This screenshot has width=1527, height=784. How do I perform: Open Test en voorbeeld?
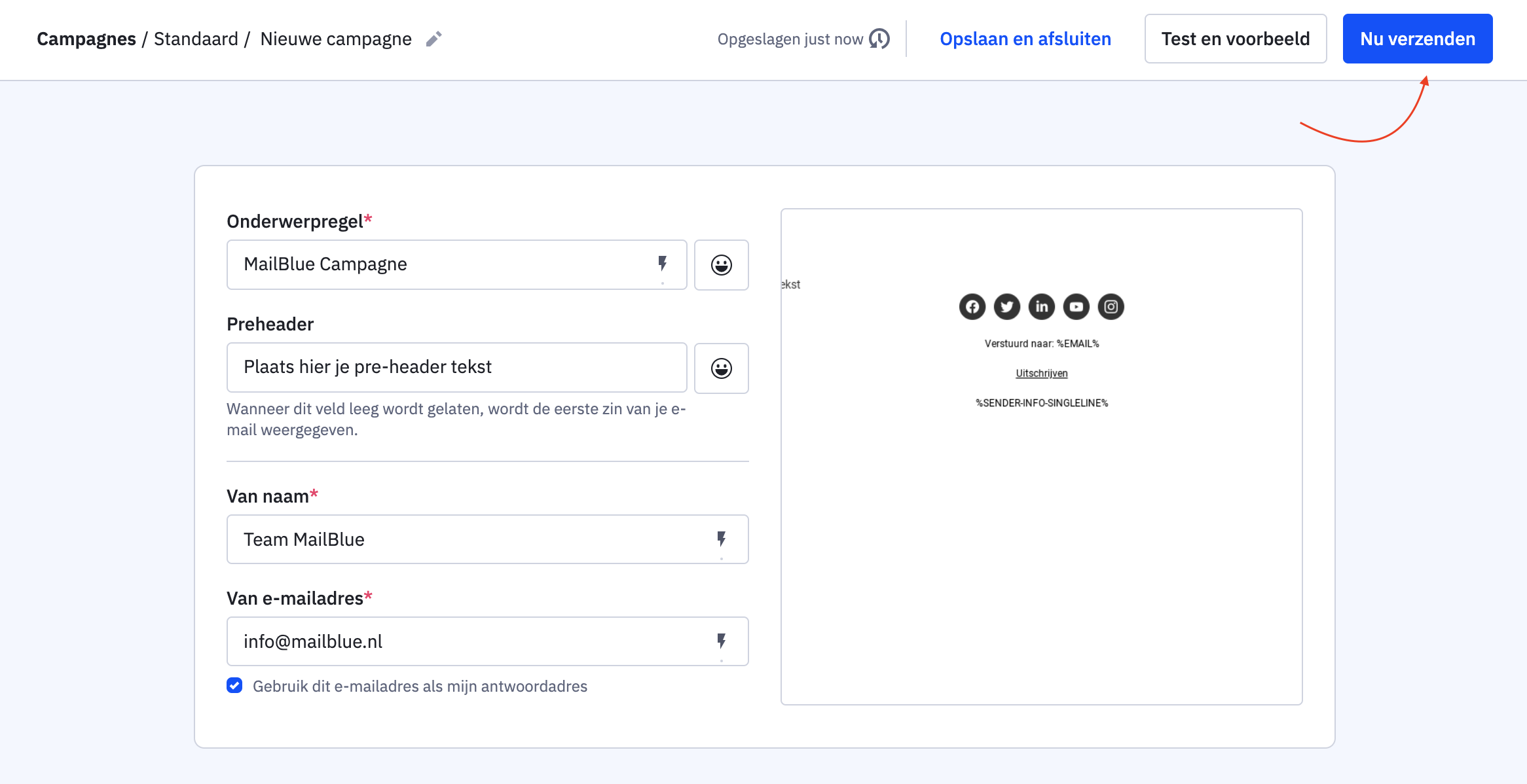(1236, 39)
